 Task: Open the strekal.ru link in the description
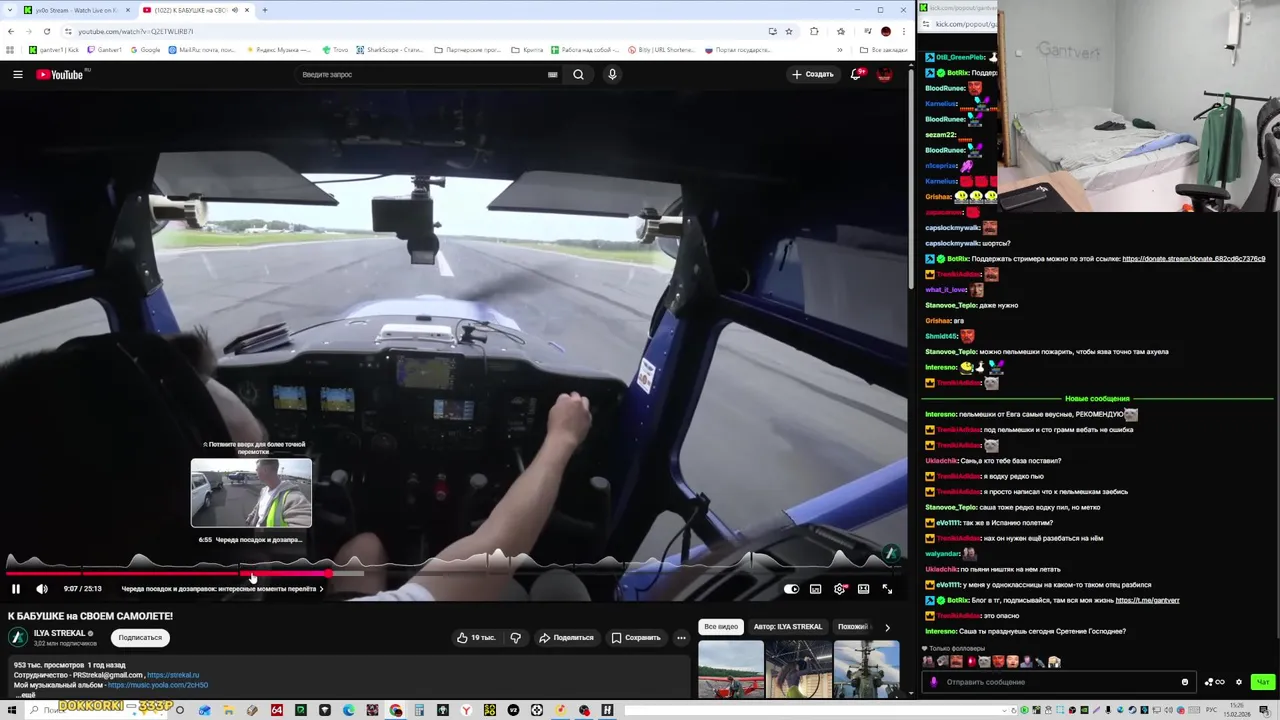[x=173, y=675]
